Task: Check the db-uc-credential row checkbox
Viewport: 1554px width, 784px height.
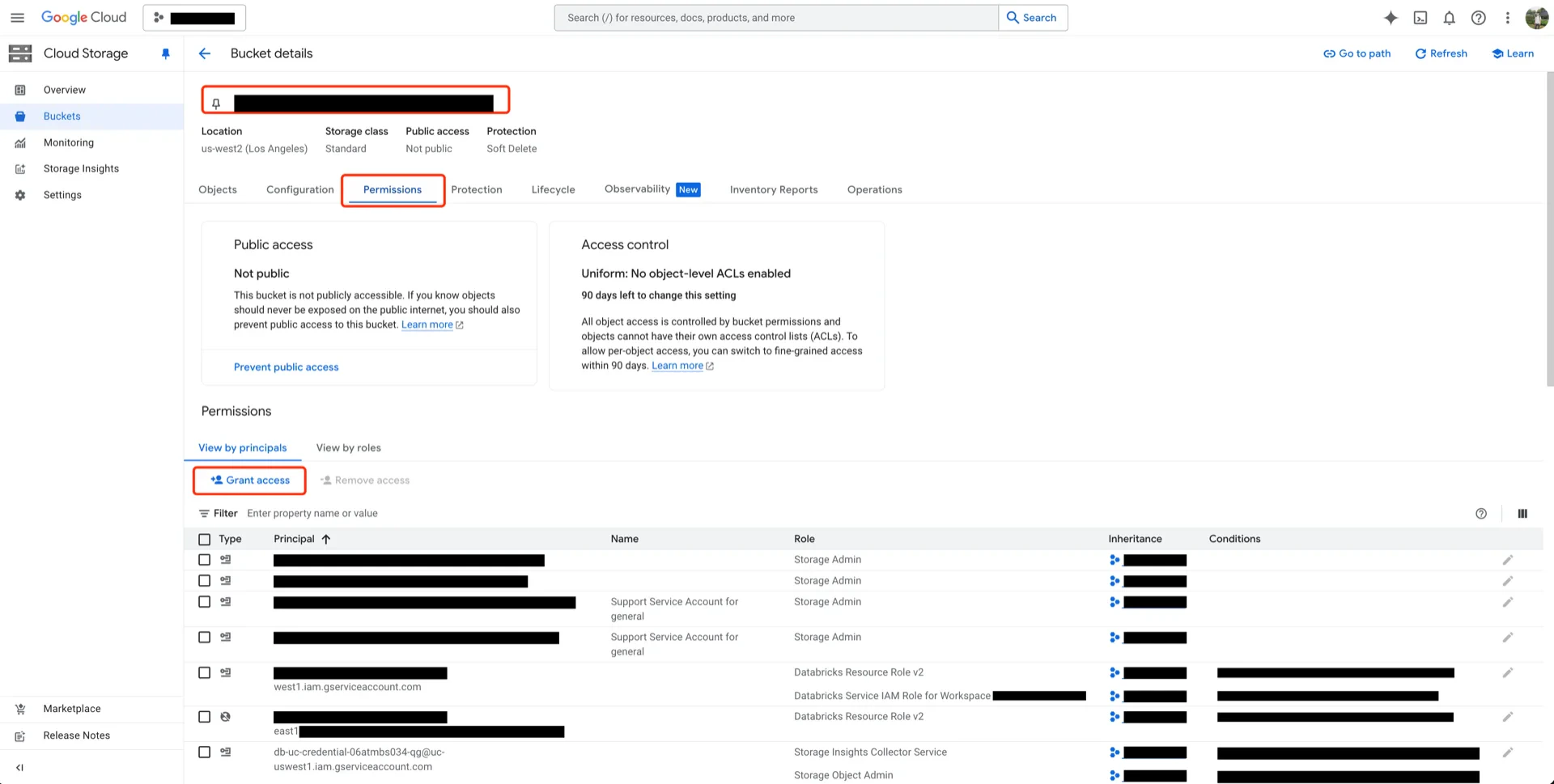Action: click(204, 752)
